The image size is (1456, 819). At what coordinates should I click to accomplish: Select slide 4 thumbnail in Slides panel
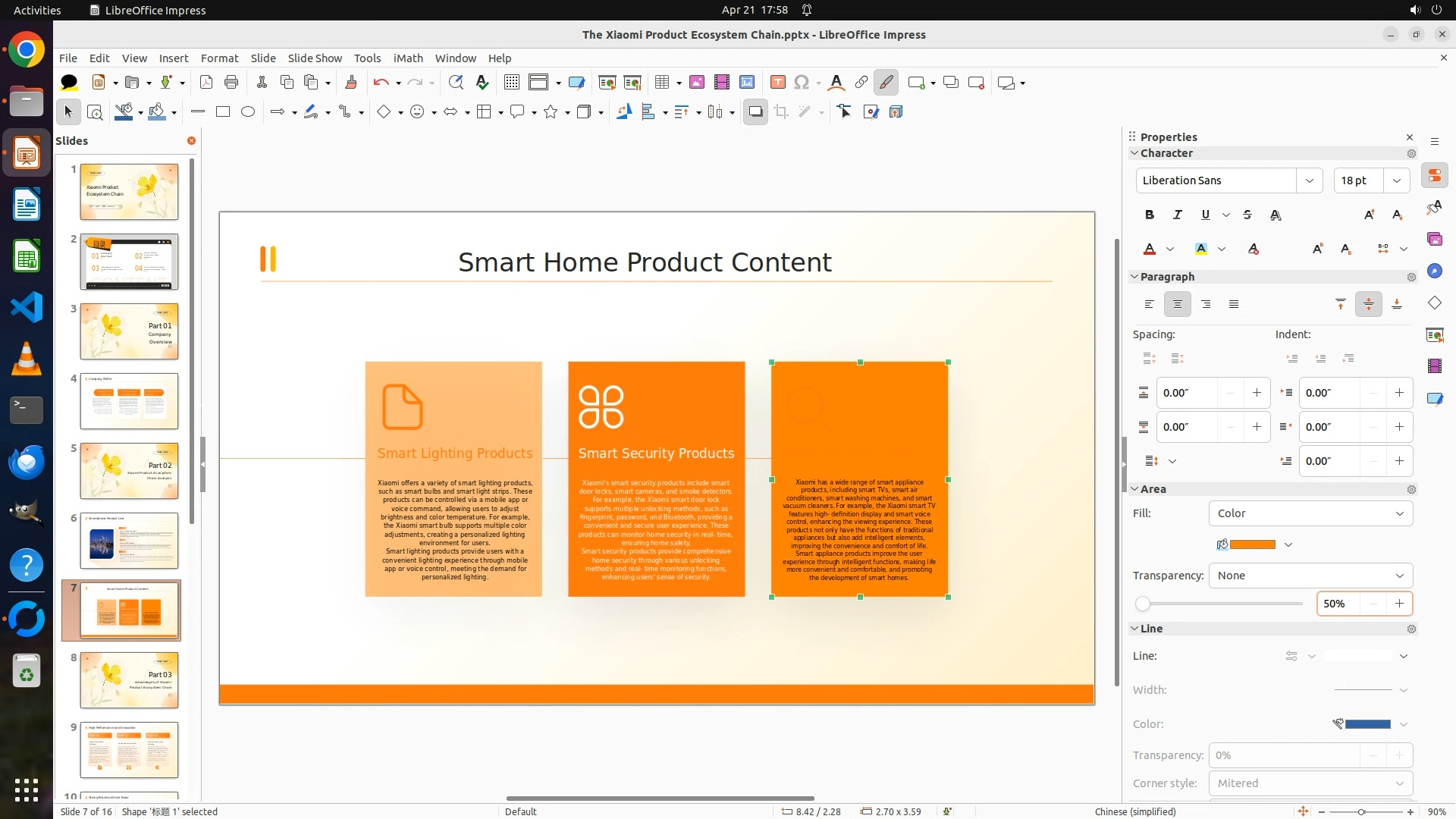[129, 401]
